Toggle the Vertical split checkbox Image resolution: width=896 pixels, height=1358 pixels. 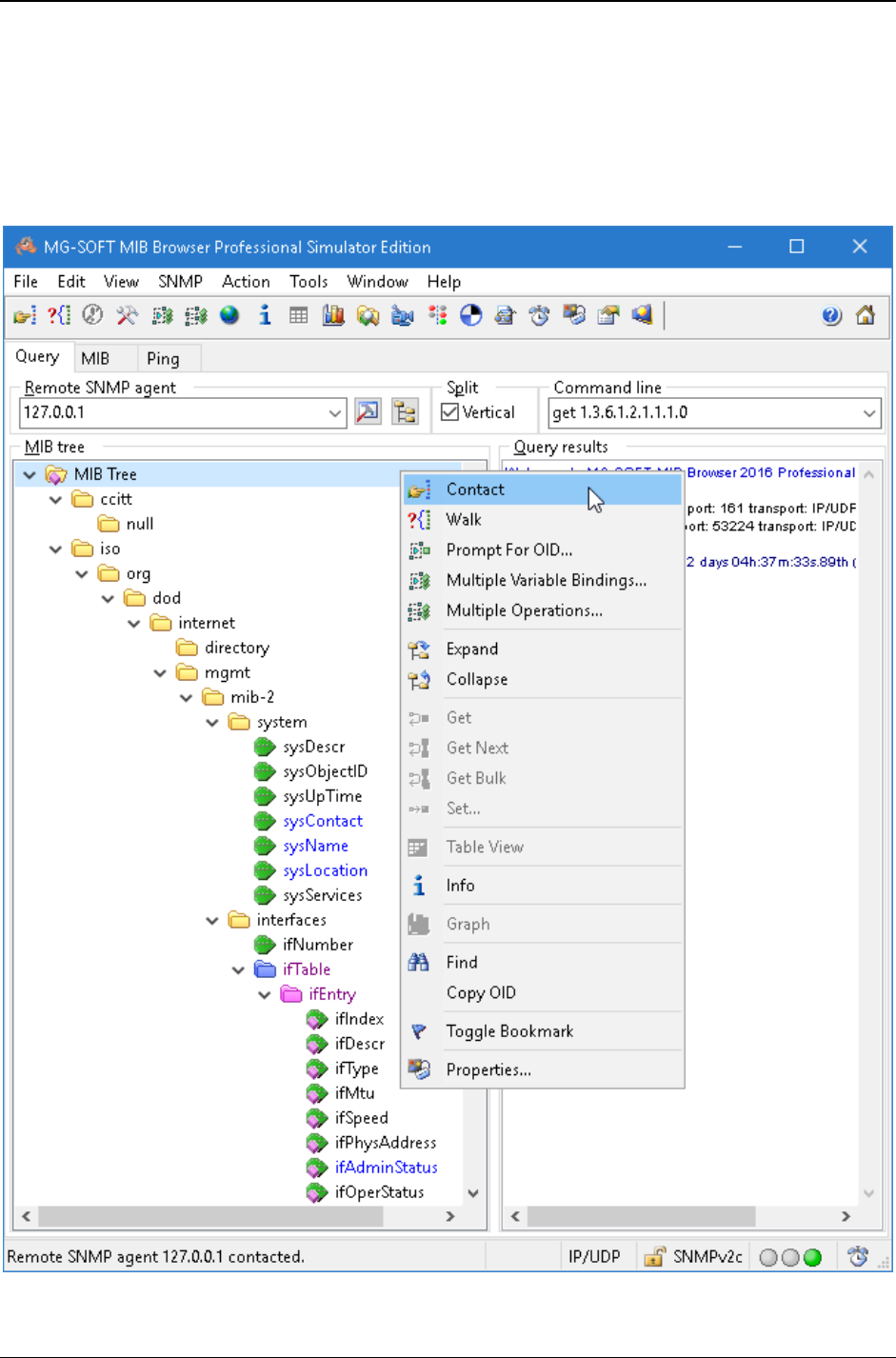click(x=450, y=412)
